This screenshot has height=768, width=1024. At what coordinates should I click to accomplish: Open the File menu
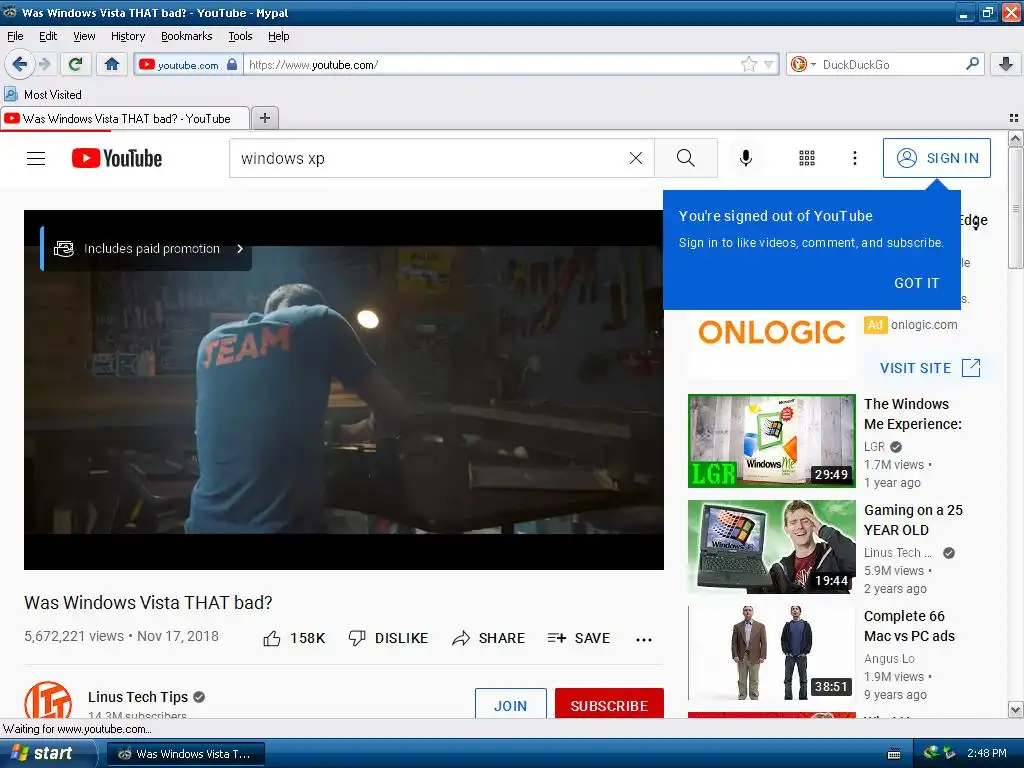tap(15, 36)
